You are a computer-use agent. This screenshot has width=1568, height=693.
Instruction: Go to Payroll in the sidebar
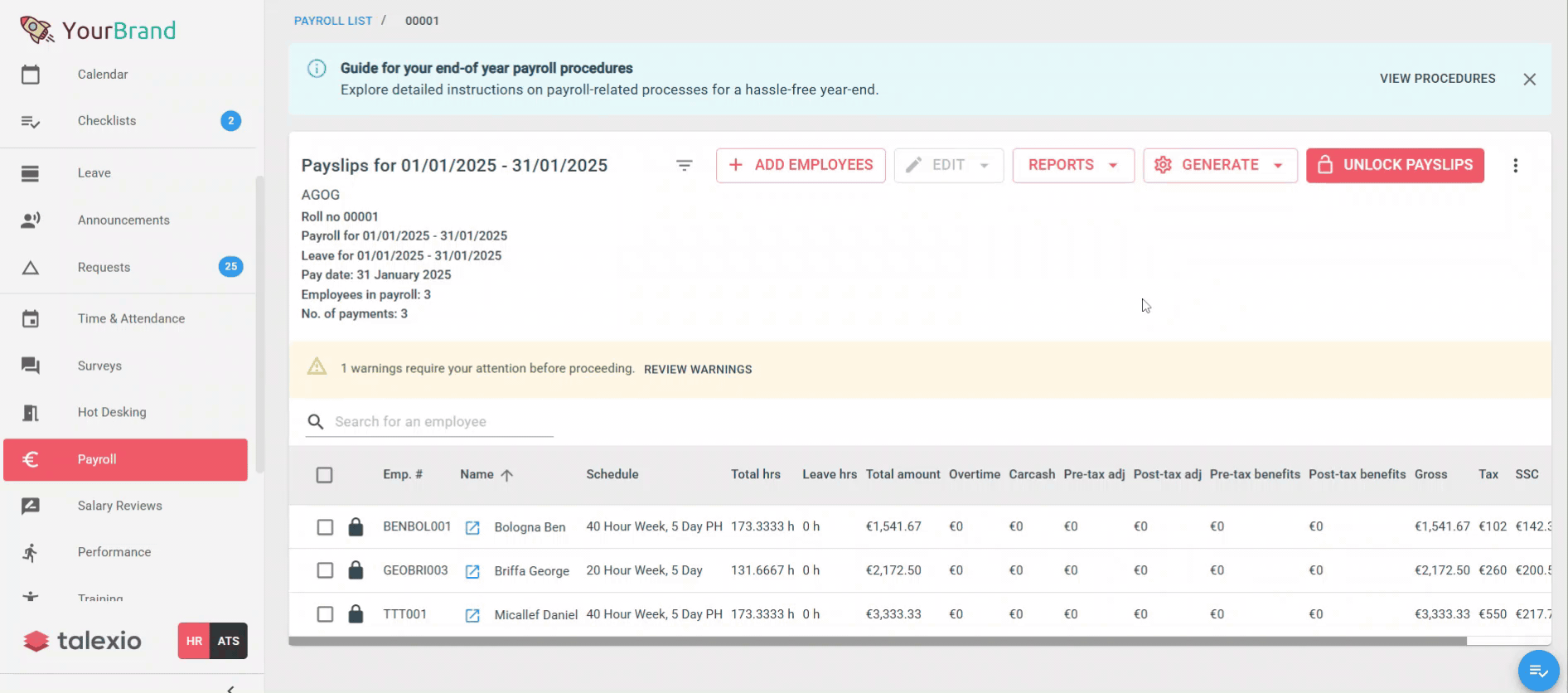pos(126,460)
